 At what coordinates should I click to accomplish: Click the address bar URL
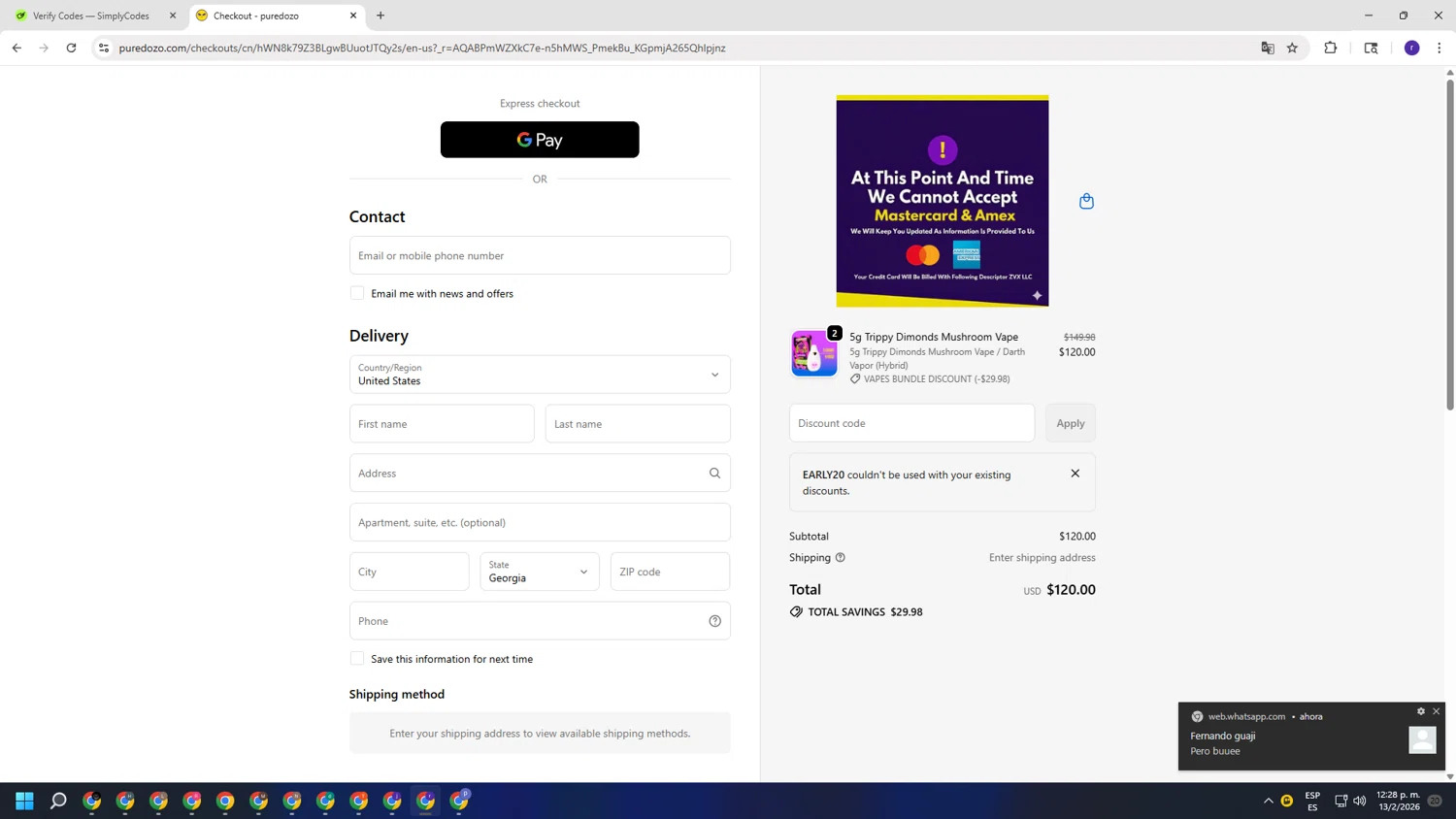422,48
